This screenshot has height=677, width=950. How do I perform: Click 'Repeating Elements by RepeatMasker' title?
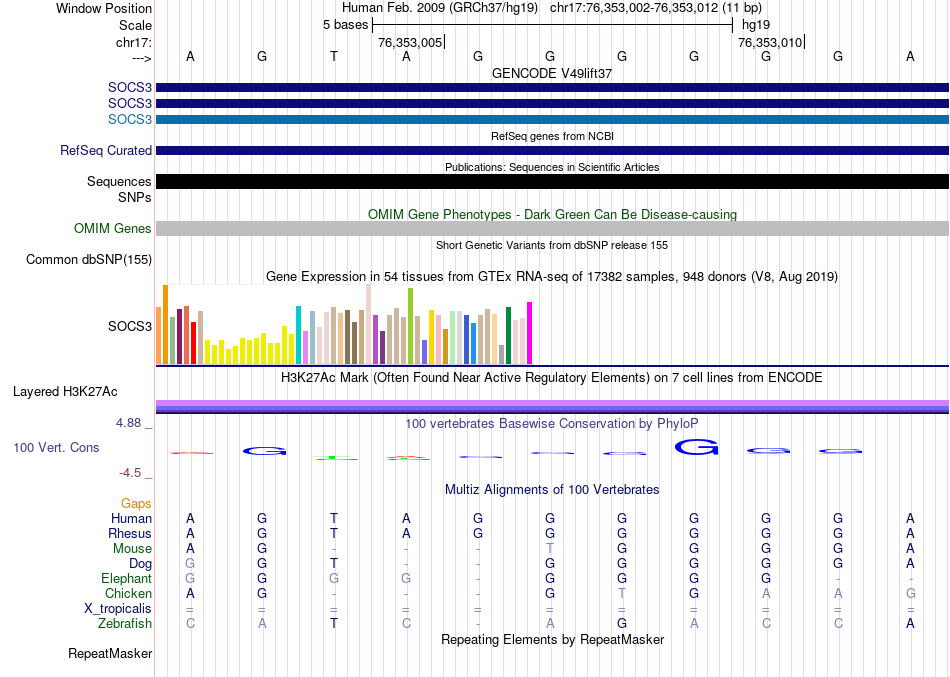(x=552, y=640)
